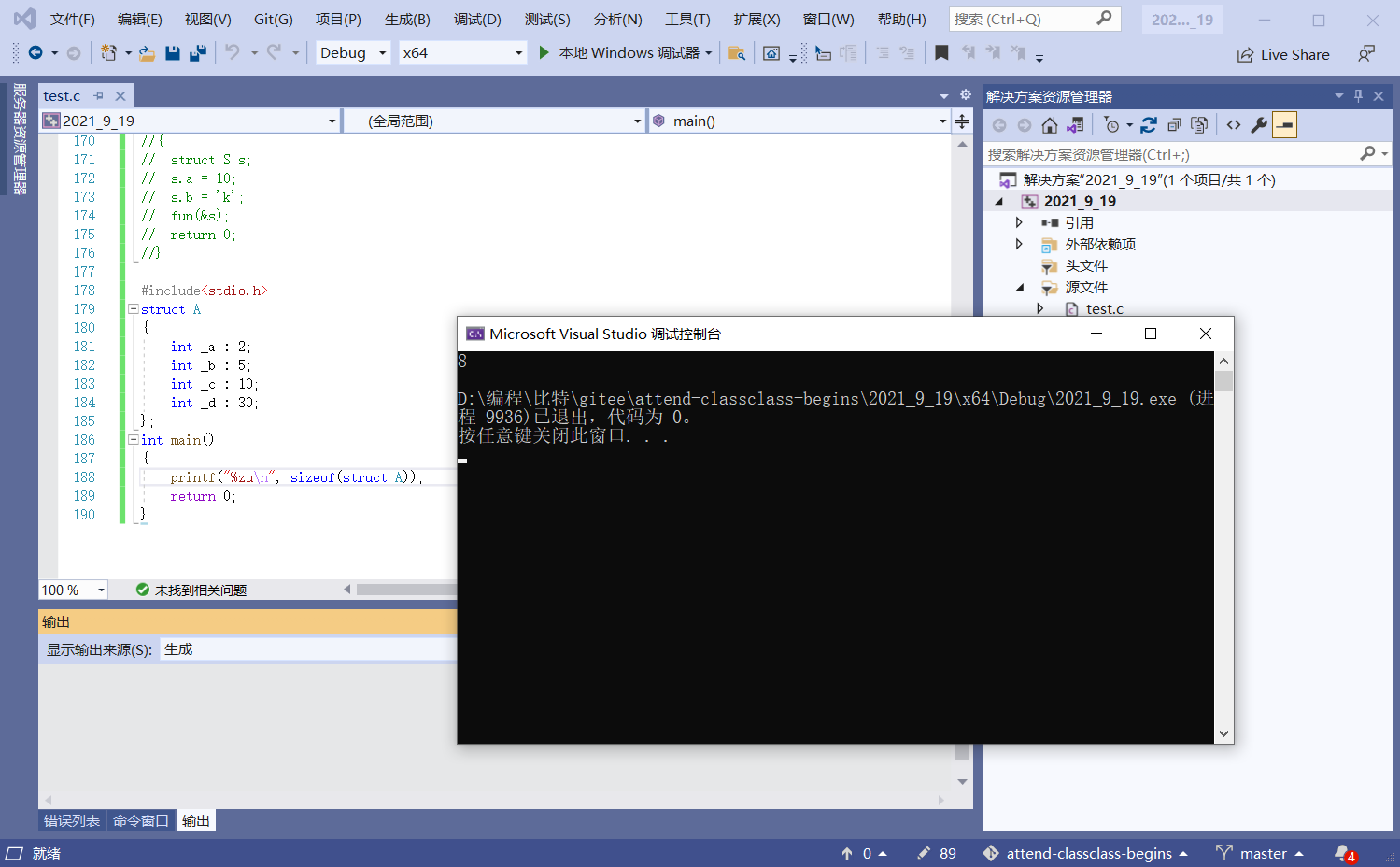Click the search (Ctrl+Q) box
Viewport: 1400px width, 867px height.
tap(1035, 19)
